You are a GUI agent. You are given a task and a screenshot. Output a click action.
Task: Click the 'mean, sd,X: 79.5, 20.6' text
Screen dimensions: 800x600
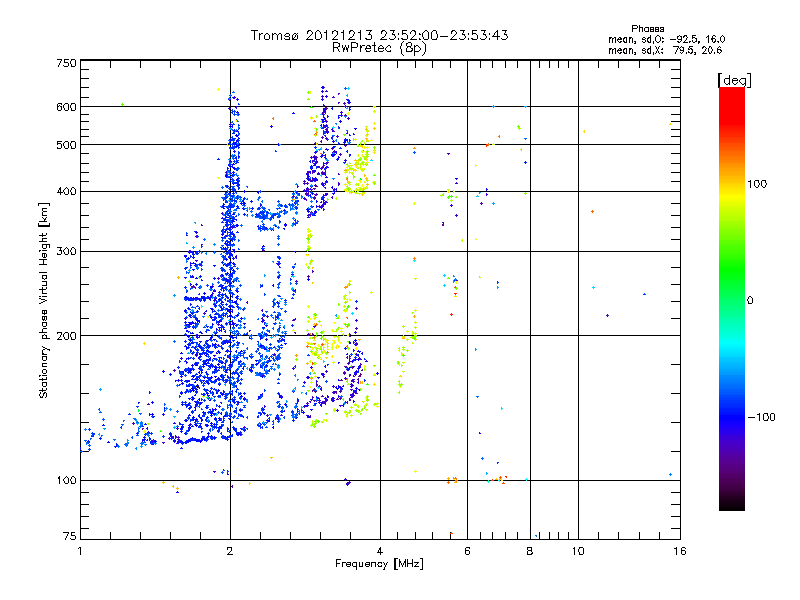665,50
